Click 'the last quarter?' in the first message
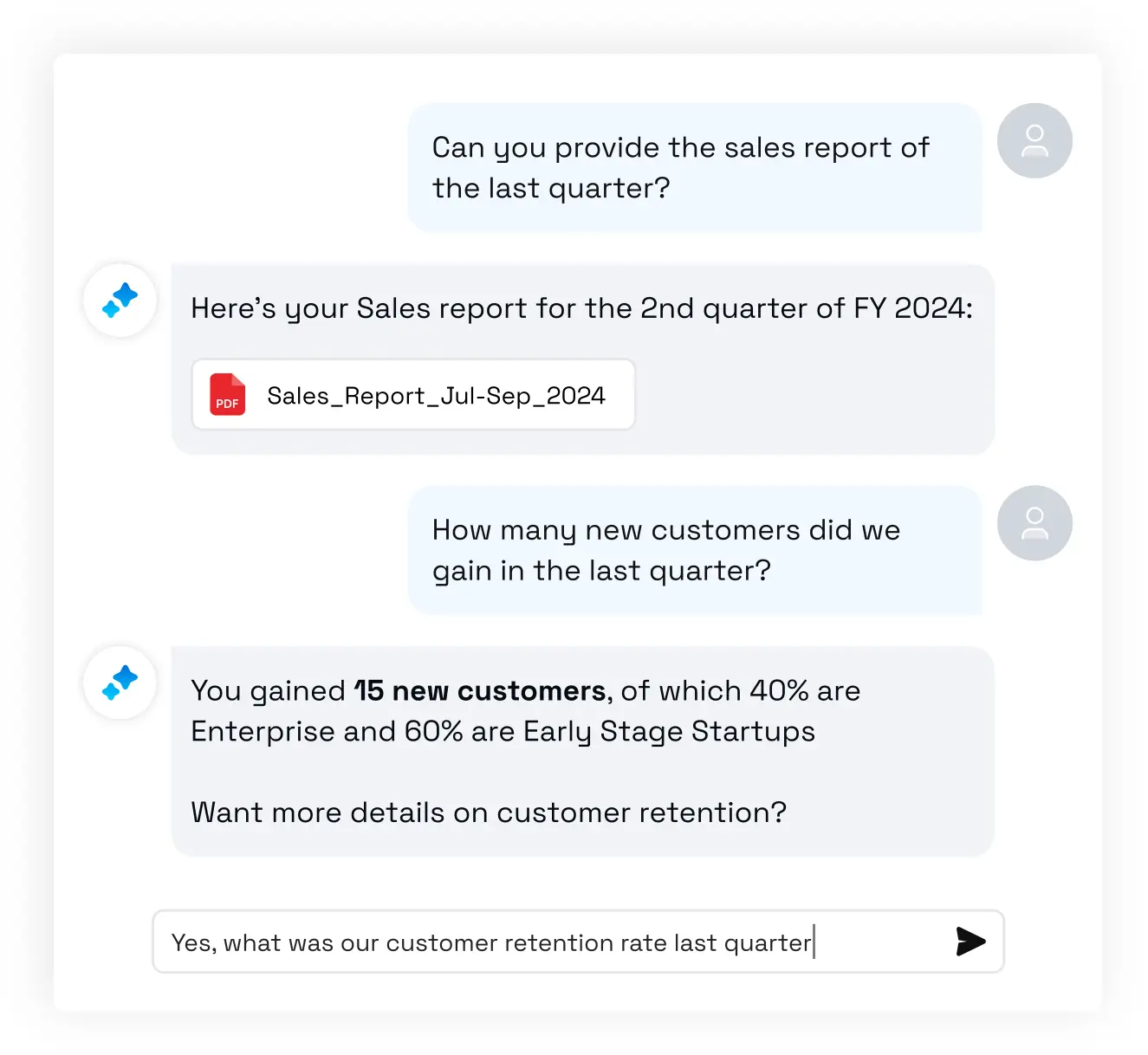1148x1055 pixels. coord(551,188)
